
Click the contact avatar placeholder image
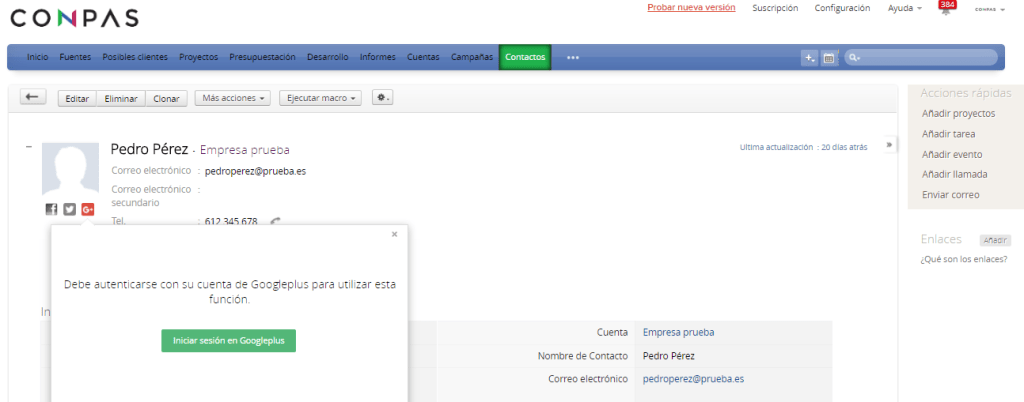click(71, 168)
